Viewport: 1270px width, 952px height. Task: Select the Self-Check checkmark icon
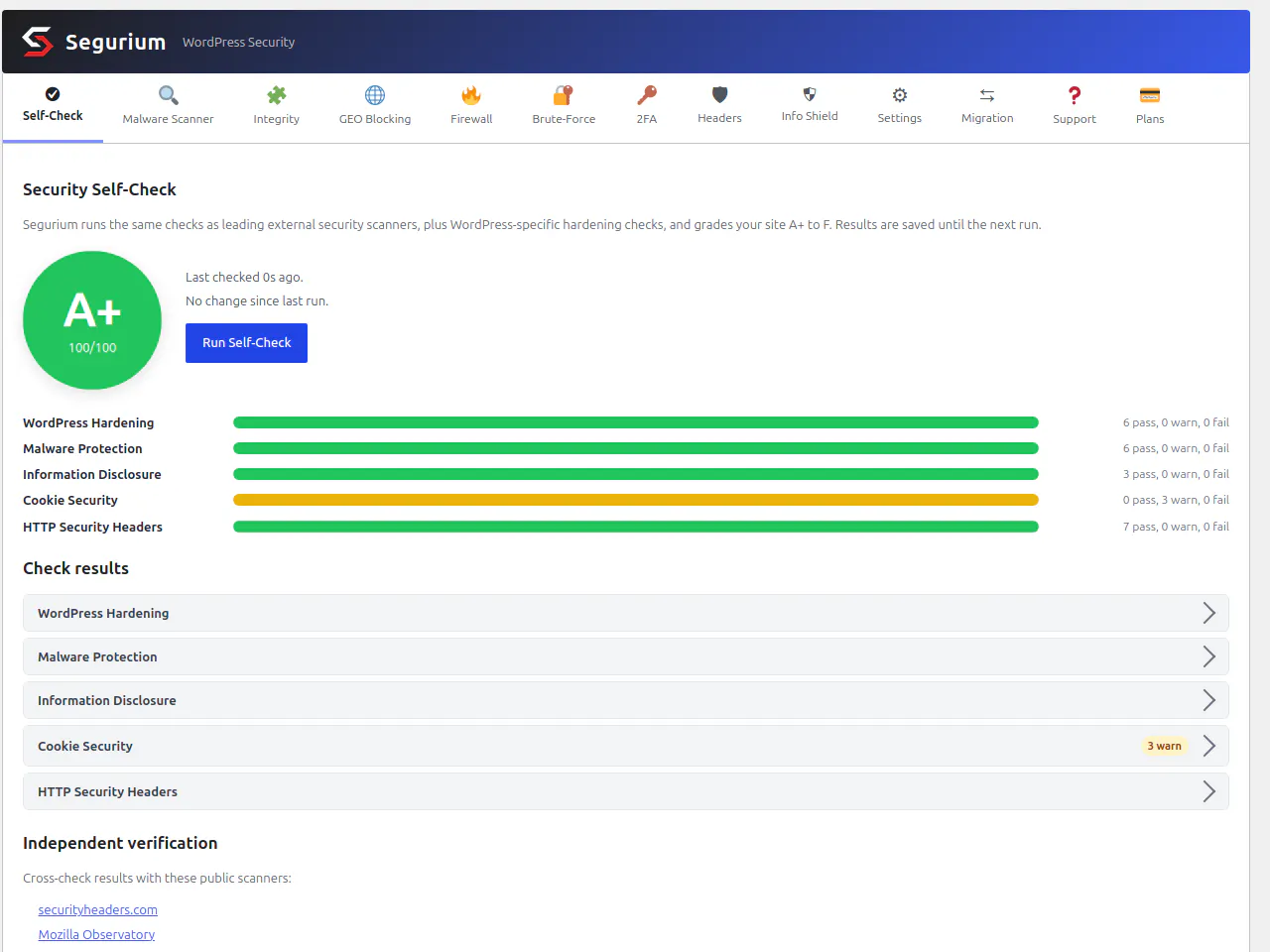tap(53, 94)
